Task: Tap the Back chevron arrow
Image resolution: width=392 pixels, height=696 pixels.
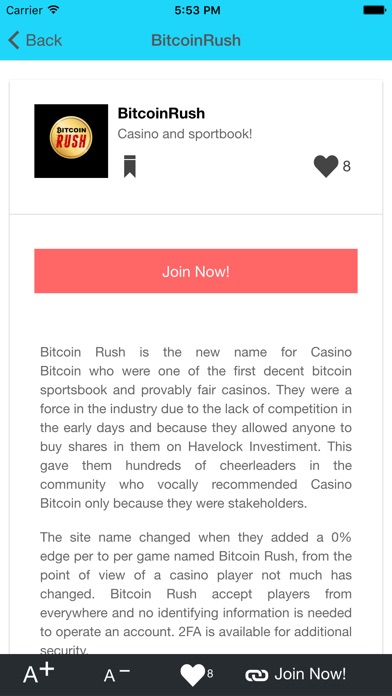Action: coord(14,40)
